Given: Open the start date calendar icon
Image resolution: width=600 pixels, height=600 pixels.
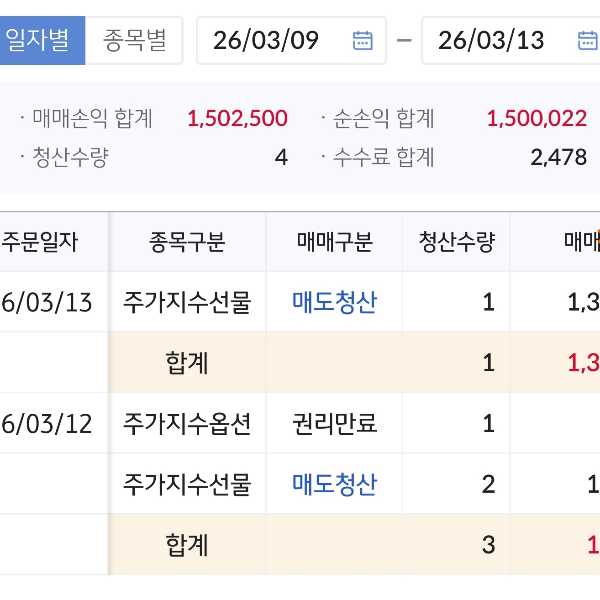Looking at the screenshot, I should point(362,41).
